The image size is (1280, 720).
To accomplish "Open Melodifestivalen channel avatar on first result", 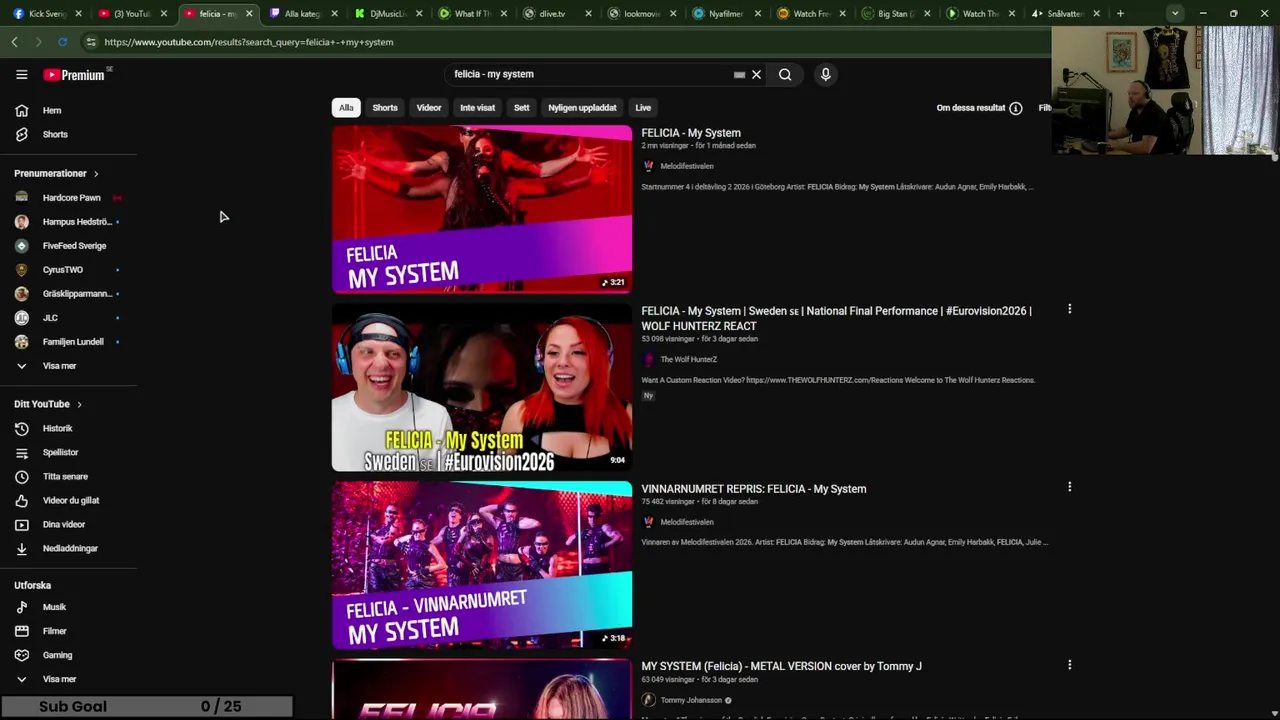I will point(648,166).
